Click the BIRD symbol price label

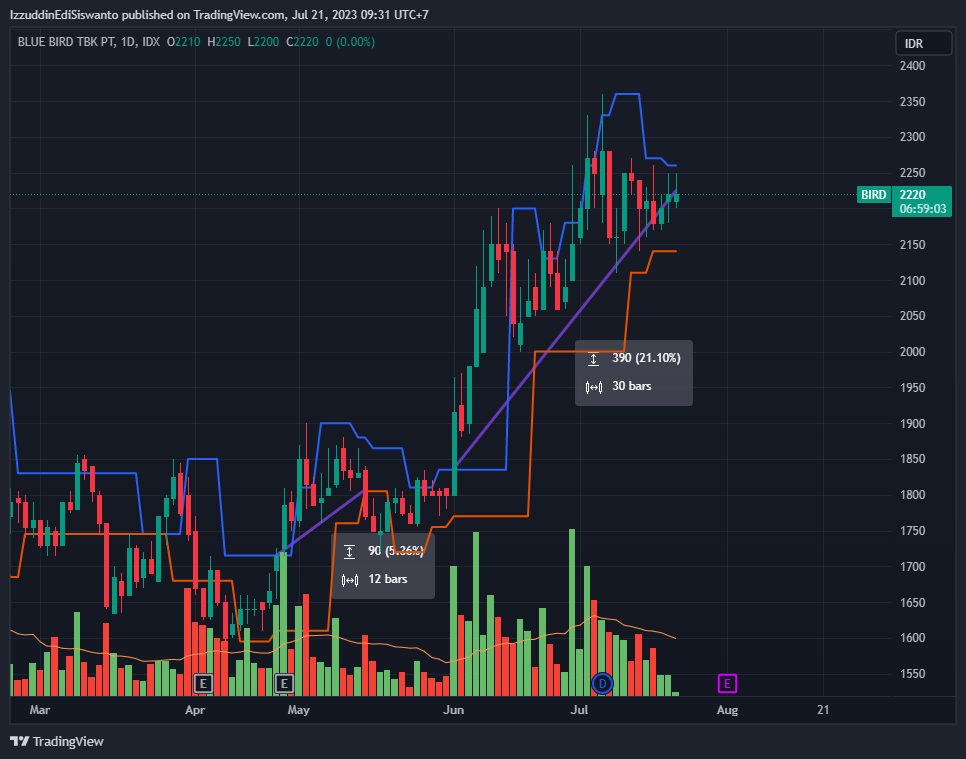(874, 195)
